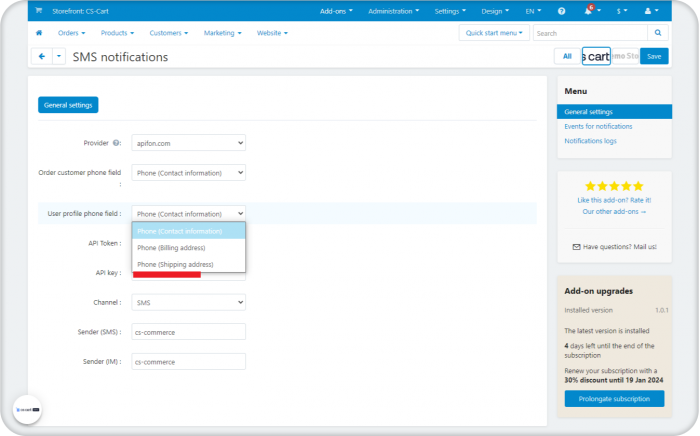700x436 pixels.
Task: Click the Sender (IM) input field
Action: coord(188,361)
